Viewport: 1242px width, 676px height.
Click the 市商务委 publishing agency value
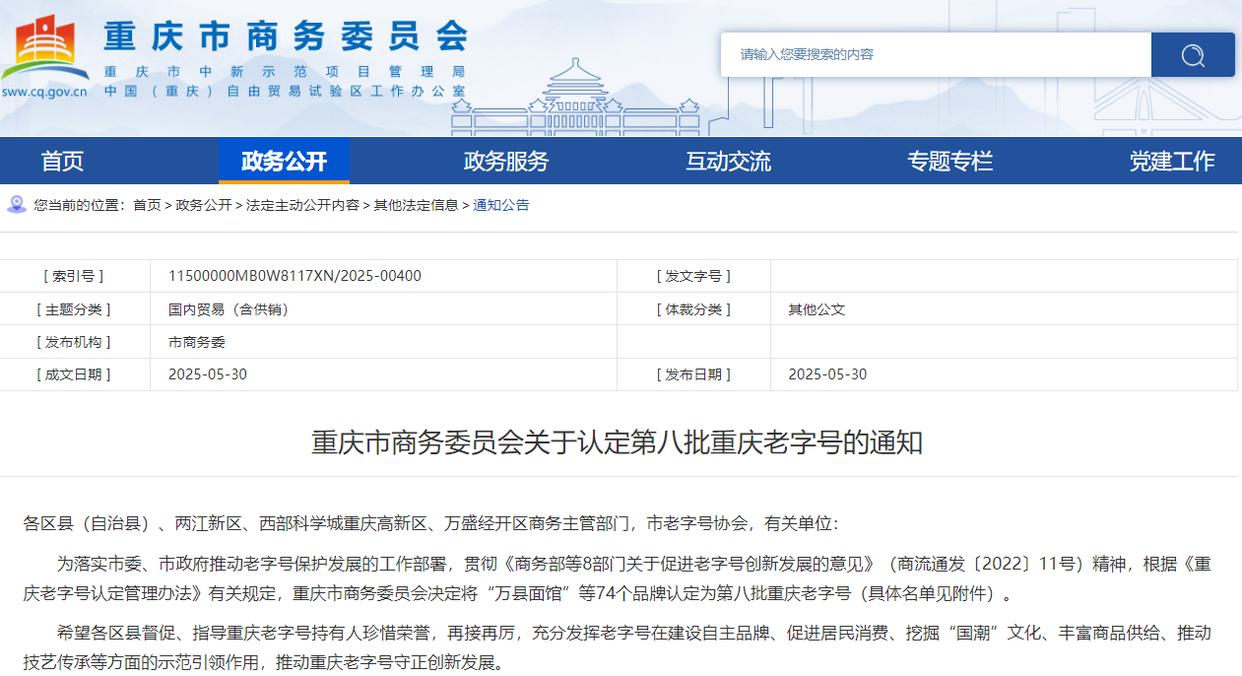pos(197,342)
